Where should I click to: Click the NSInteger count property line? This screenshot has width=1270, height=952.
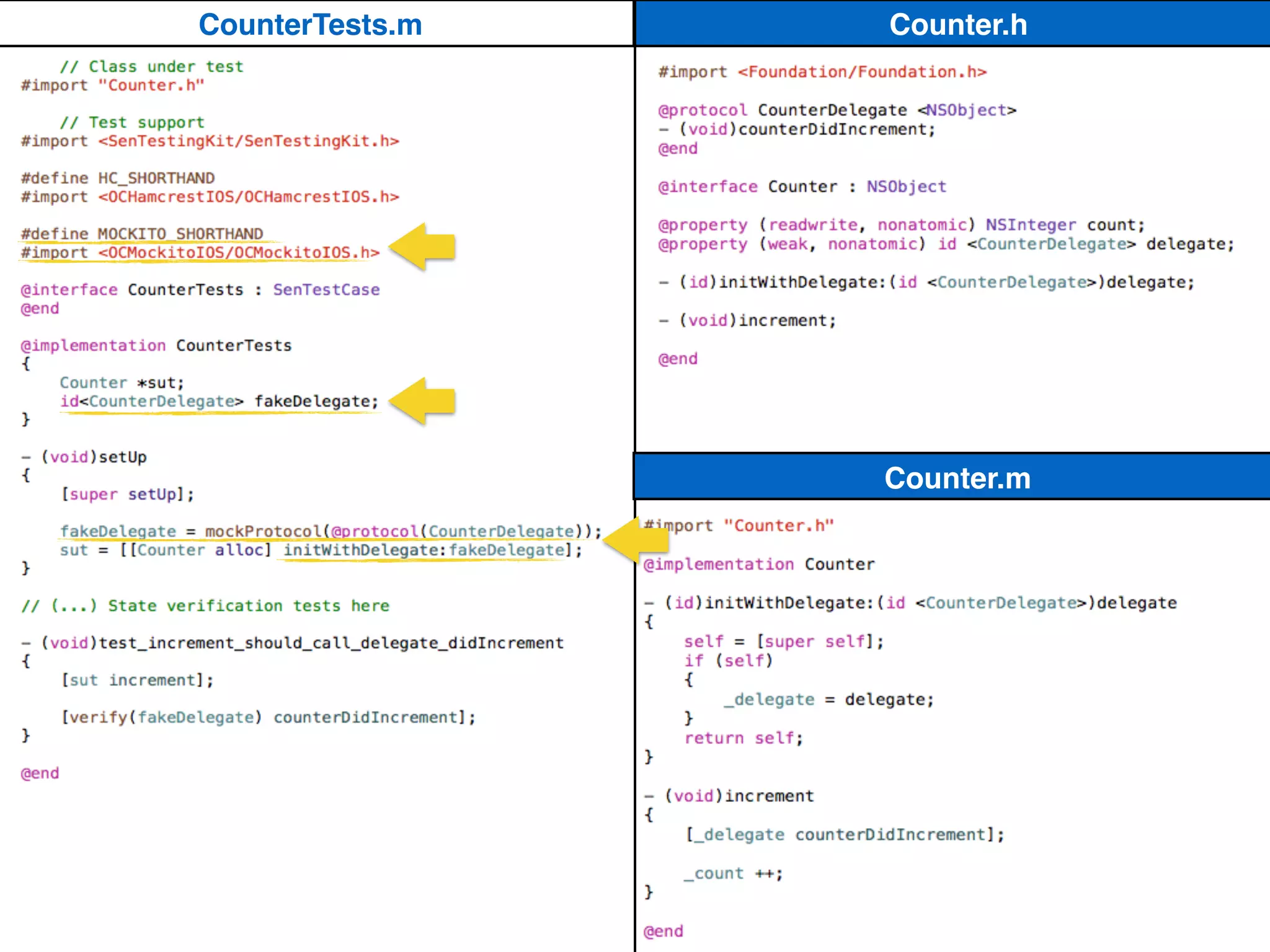(901, 225)
